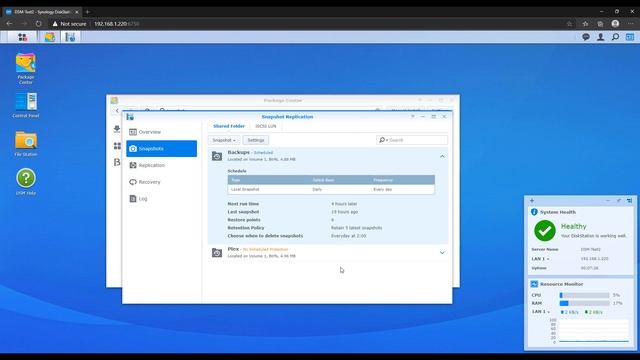Open the Snapshot dropdown button

tap(224, 140)
